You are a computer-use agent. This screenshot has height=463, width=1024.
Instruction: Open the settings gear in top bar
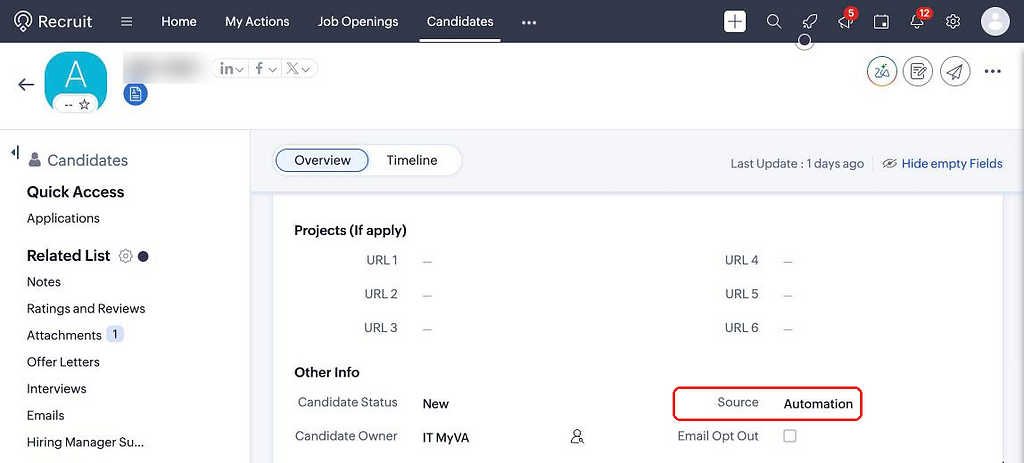(953, 22)
